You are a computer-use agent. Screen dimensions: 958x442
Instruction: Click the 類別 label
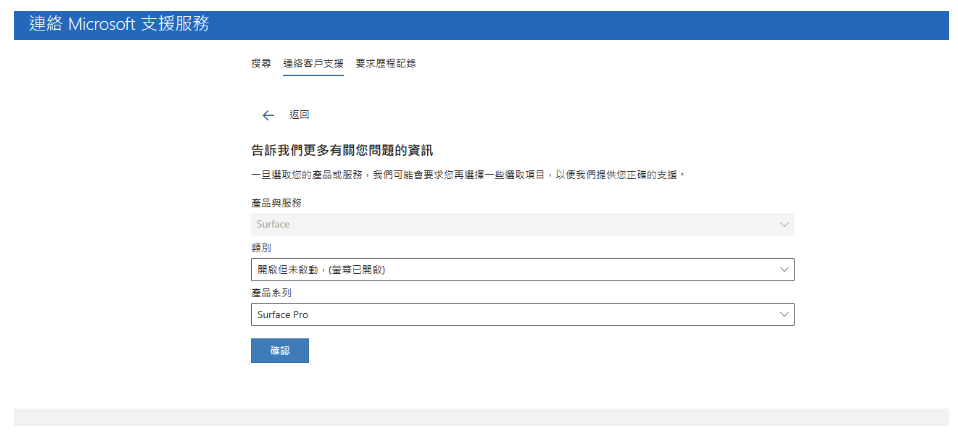click(x=261, y=248)
